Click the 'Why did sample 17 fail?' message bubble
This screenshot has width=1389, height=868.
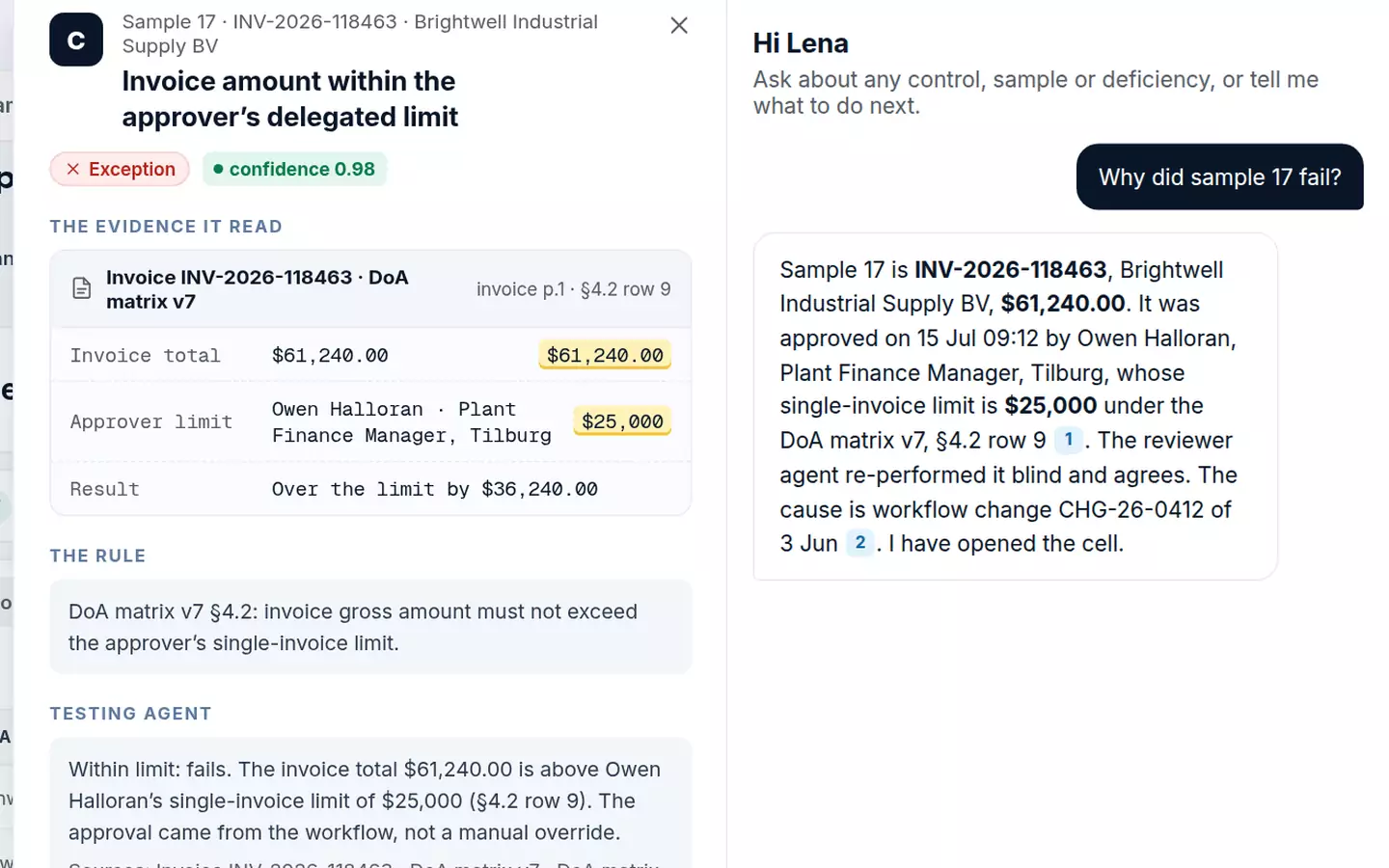point(1219,176)
